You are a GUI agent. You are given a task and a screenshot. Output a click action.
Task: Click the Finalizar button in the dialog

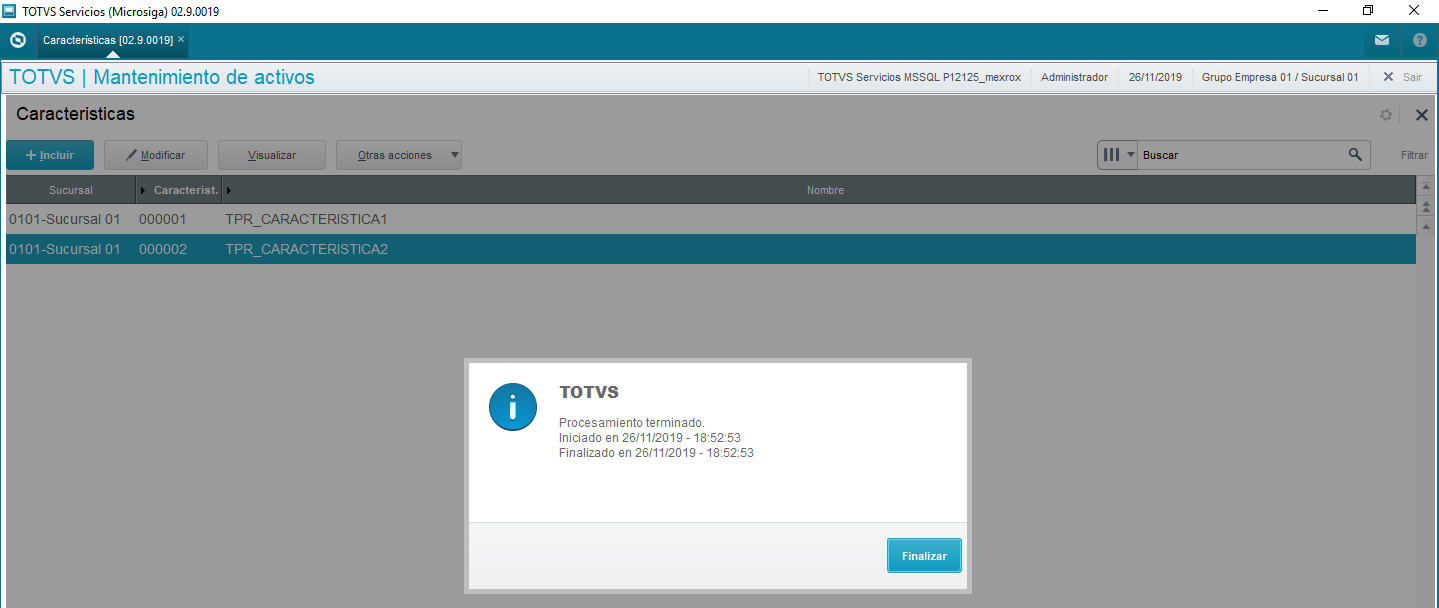tap(924, 555)
